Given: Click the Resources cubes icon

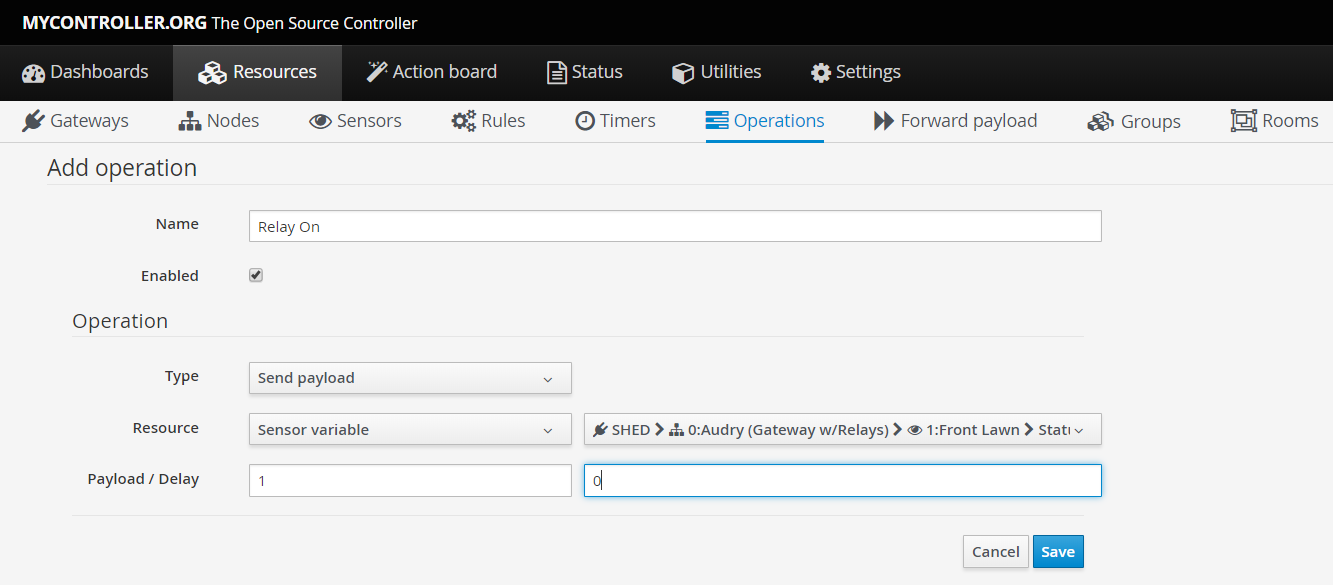Looking at the screenshot, I should (x=212, y=73).
